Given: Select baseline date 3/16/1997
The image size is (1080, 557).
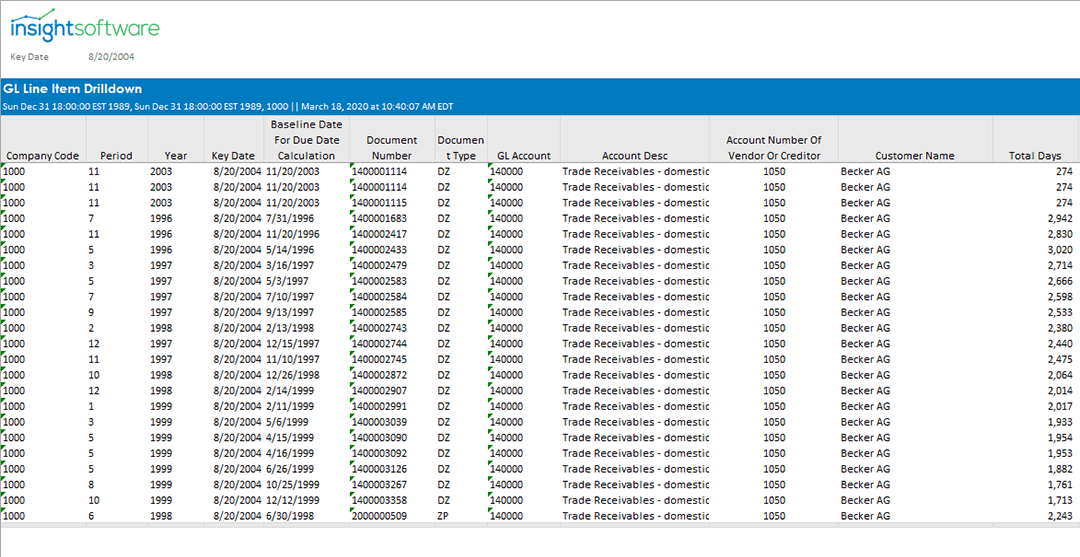Looking at the screenshot, I should pyautogui.click(x=290, y=265).
